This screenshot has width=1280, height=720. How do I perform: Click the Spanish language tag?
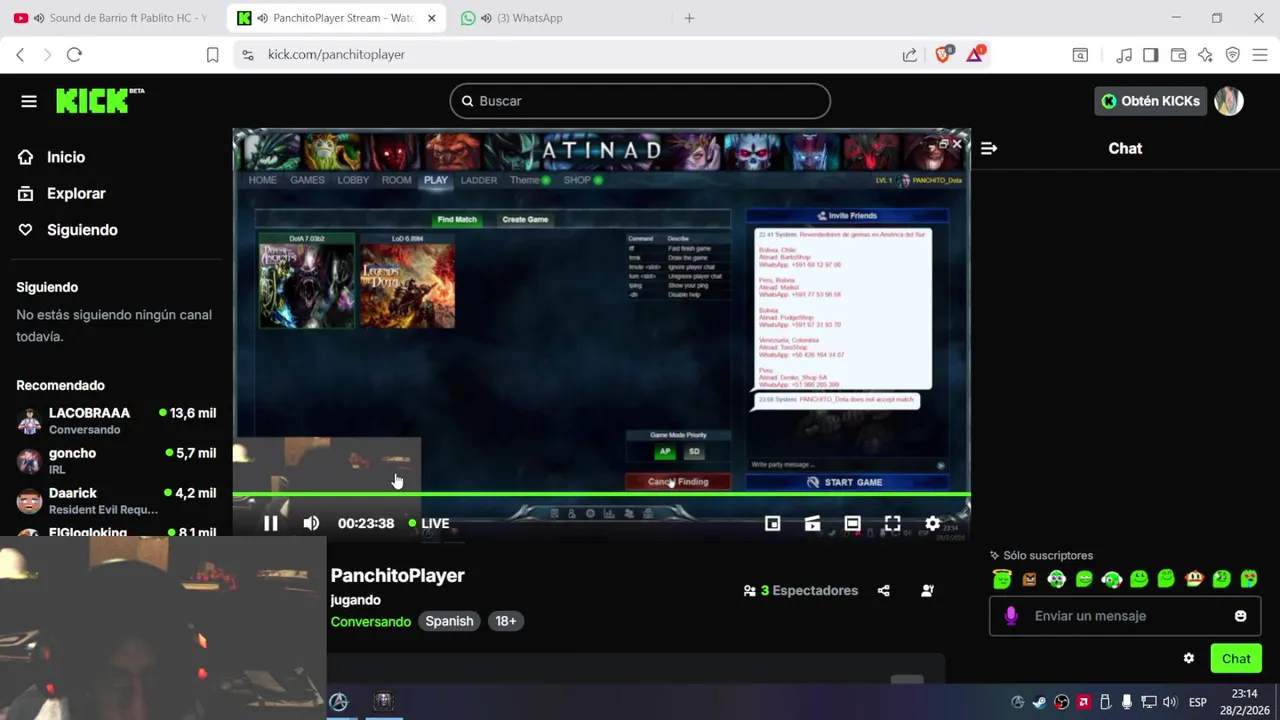click(449, 621)
